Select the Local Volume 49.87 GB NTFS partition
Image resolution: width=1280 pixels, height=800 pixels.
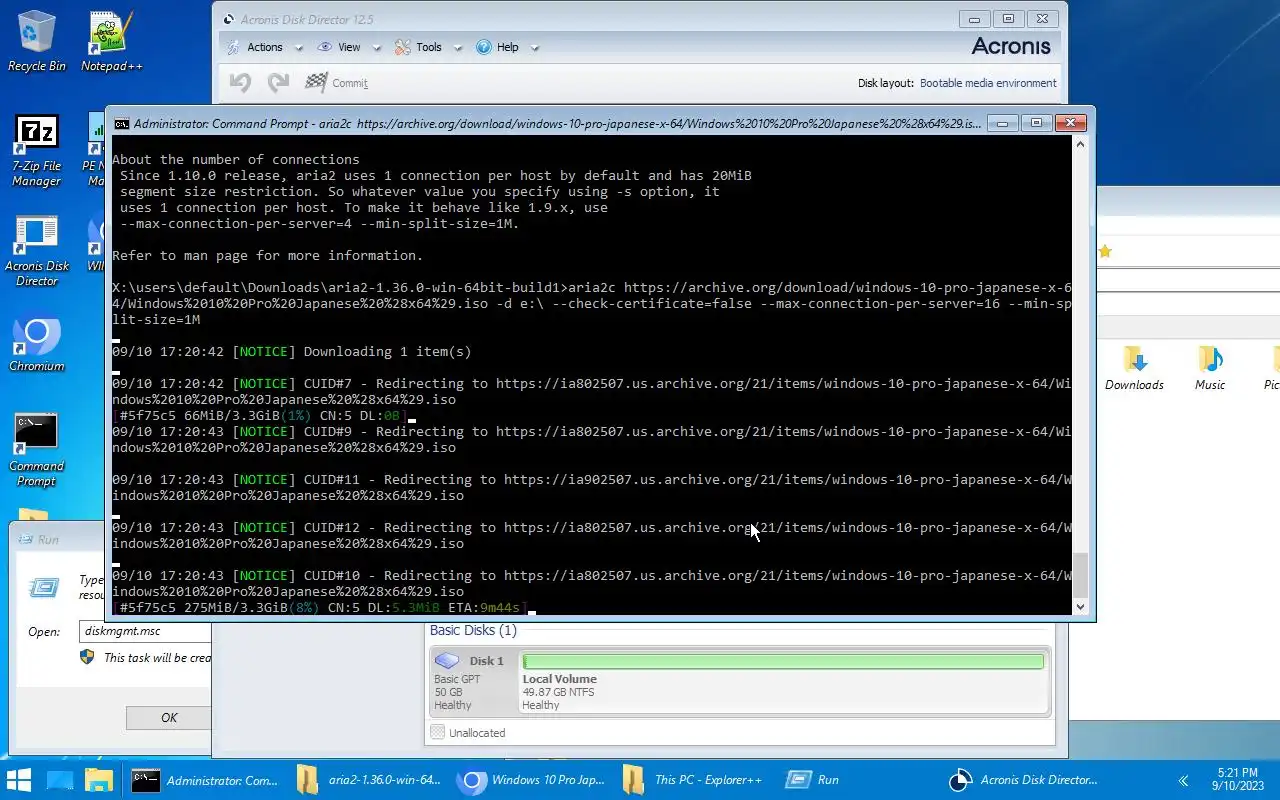(x=783, y=682)
